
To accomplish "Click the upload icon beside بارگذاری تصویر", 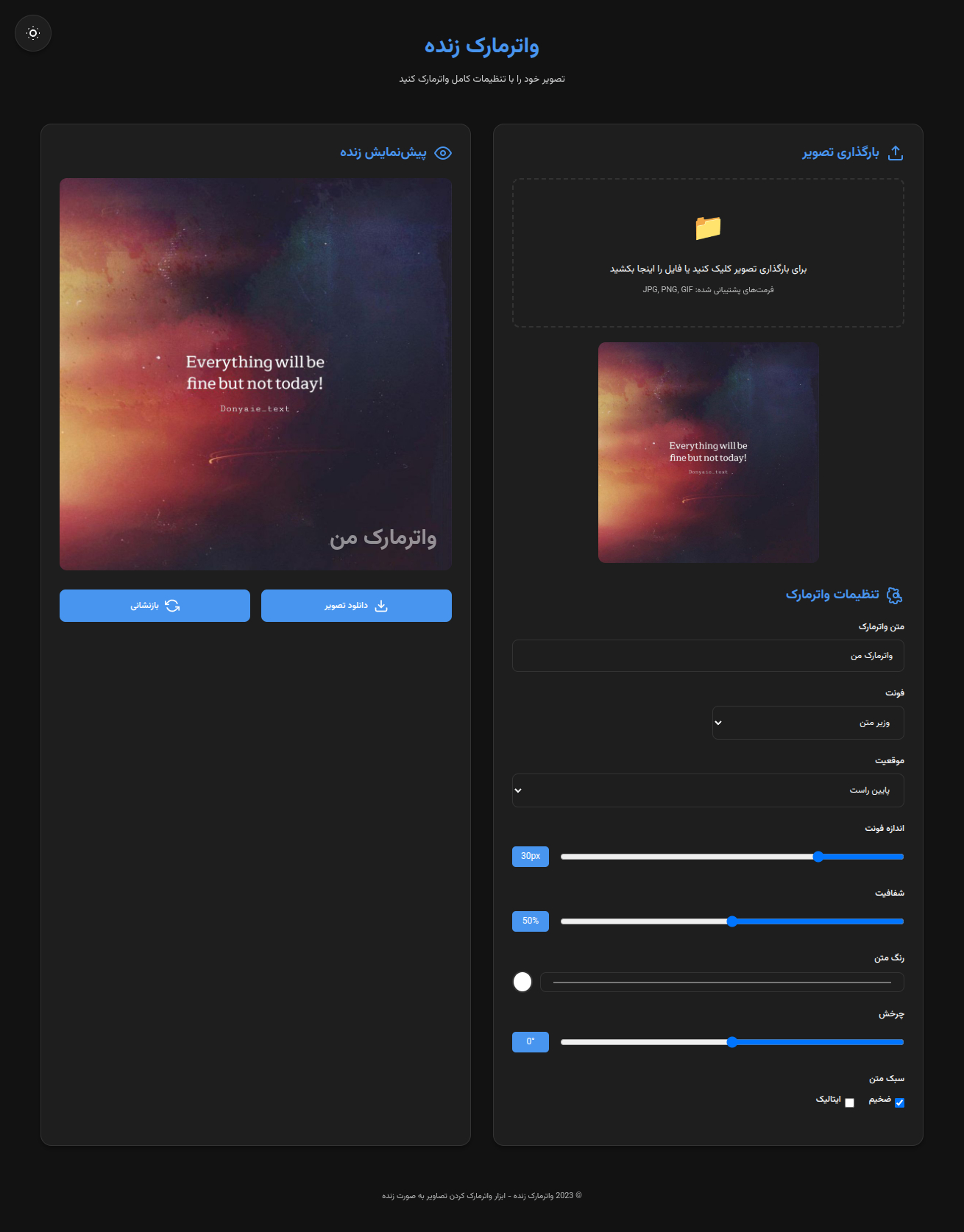I will click(895, 153).
